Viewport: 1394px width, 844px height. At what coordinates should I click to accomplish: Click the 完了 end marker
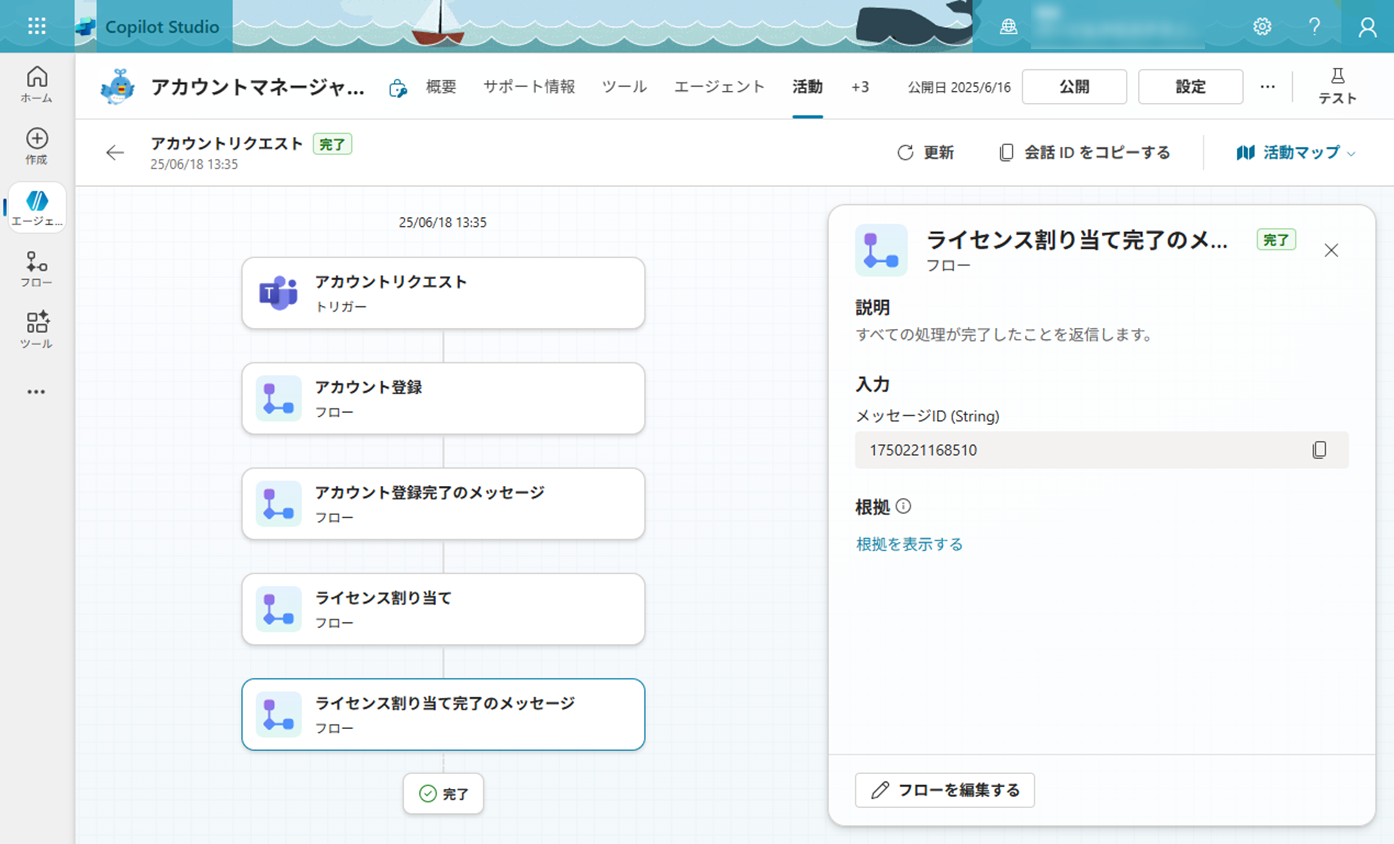[x=443, y=793]
